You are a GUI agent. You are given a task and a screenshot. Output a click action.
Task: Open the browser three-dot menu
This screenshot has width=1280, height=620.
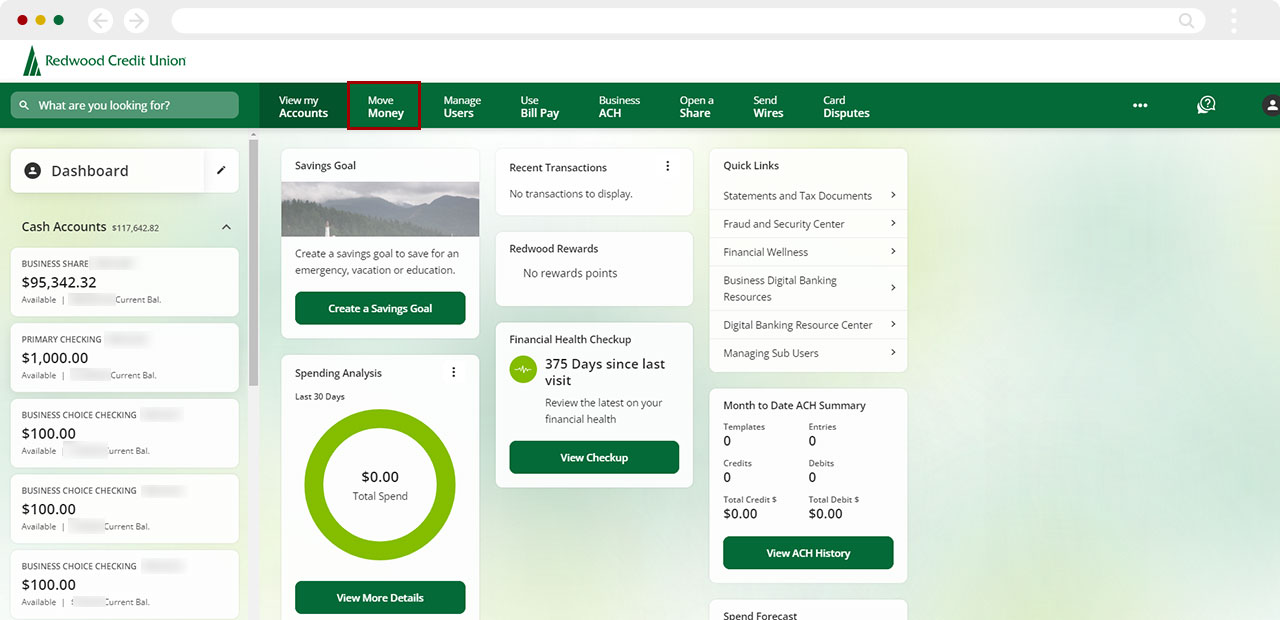(1234, 20)
